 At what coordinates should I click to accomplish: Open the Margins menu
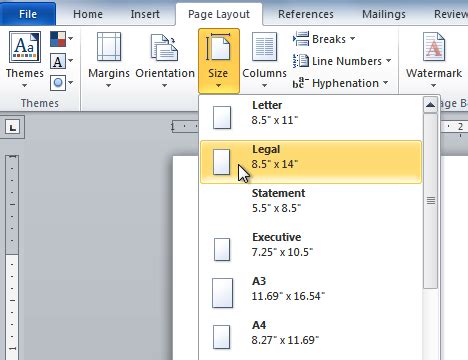[x=109, y=60]
